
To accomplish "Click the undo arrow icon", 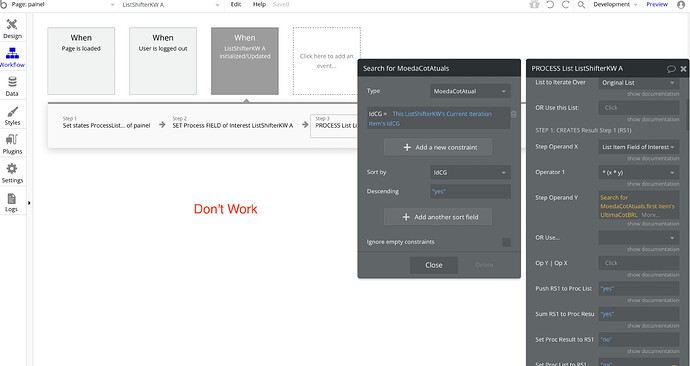I will [550, 4].
